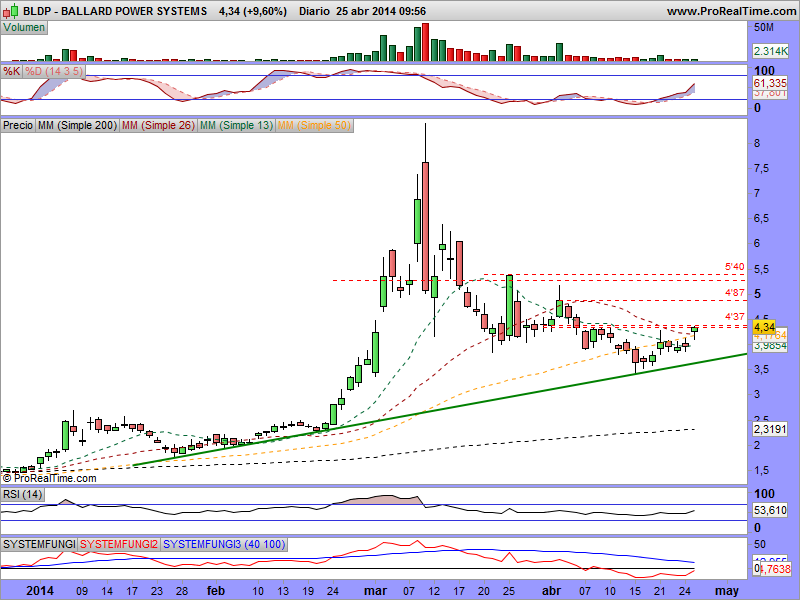Image resolution: width=800 pixels, height=600 pixels.
Task: Click the 50M volume scale label
Action: 764,28
